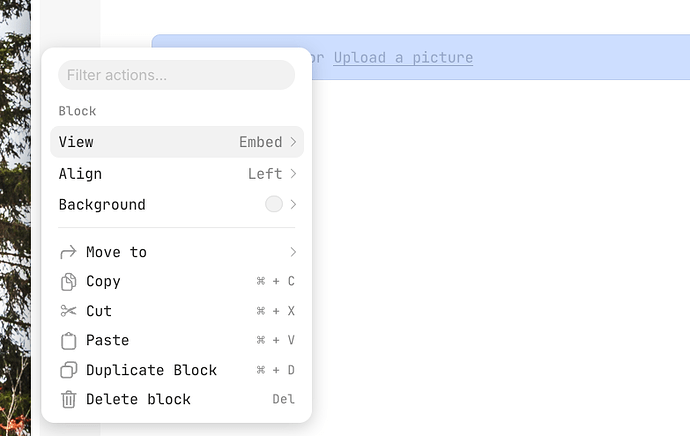Click the Paste clipboard icon
690x436 pixels.
pos(68,341)
